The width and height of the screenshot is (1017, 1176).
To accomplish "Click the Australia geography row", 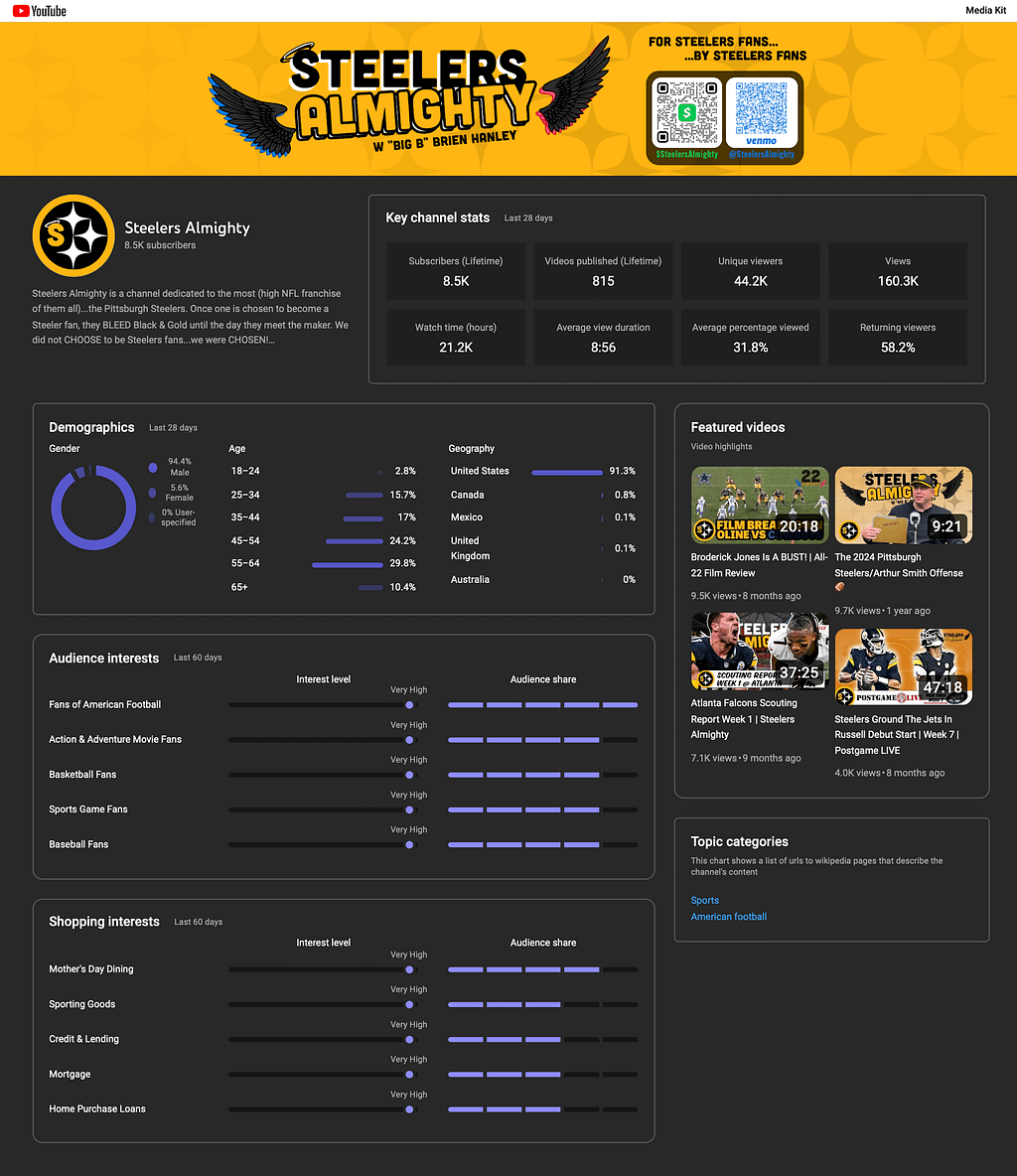I will (543, 580).
